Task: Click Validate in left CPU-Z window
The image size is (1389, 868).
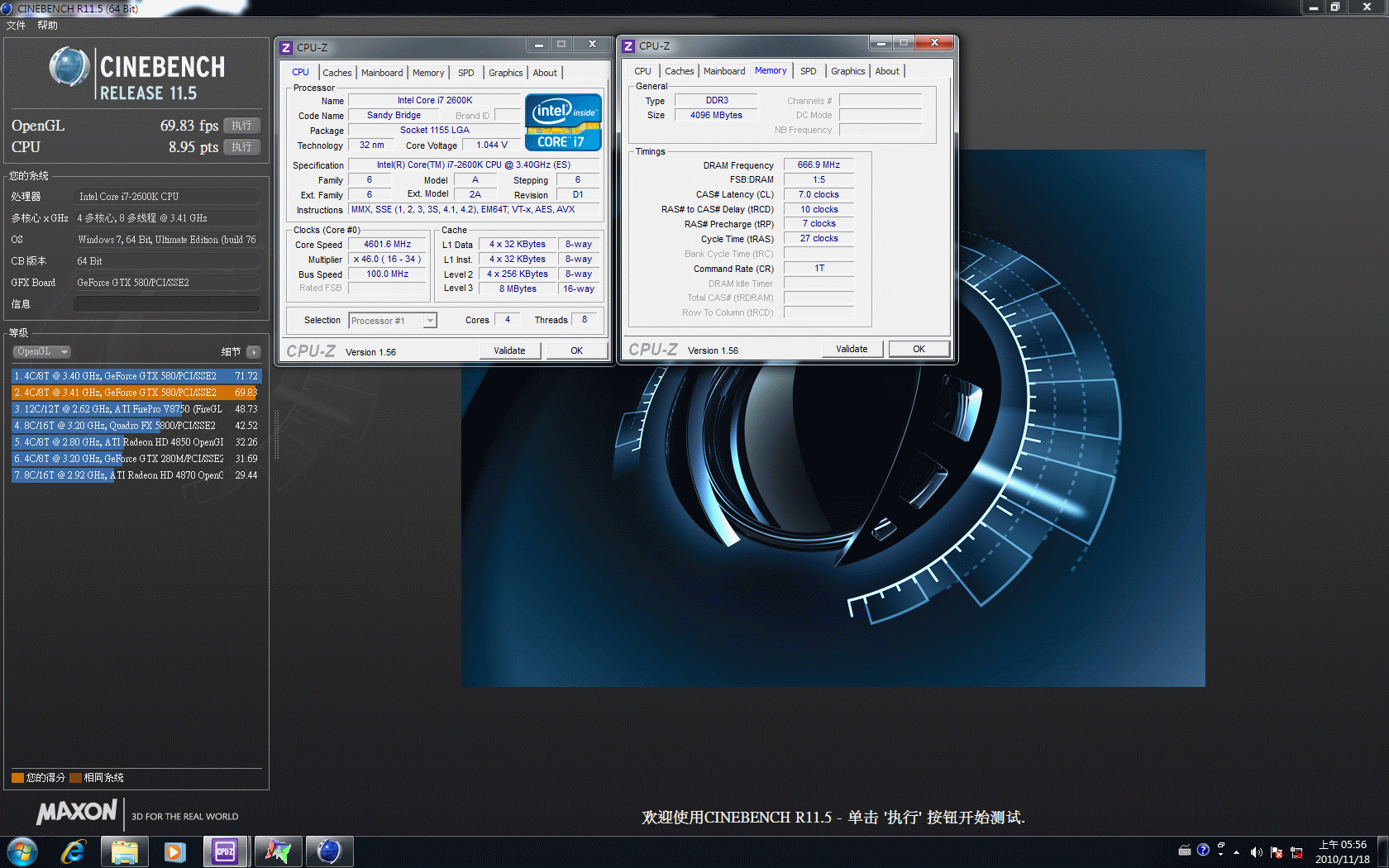Action: pyautogui.click(x=509, y=351)
